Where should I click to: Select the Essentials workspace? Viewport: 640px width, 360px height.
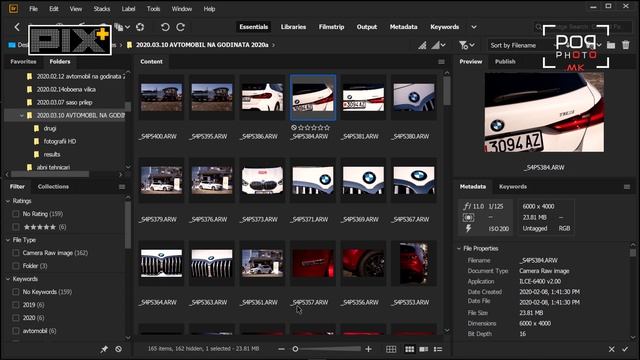pos(253,27)
